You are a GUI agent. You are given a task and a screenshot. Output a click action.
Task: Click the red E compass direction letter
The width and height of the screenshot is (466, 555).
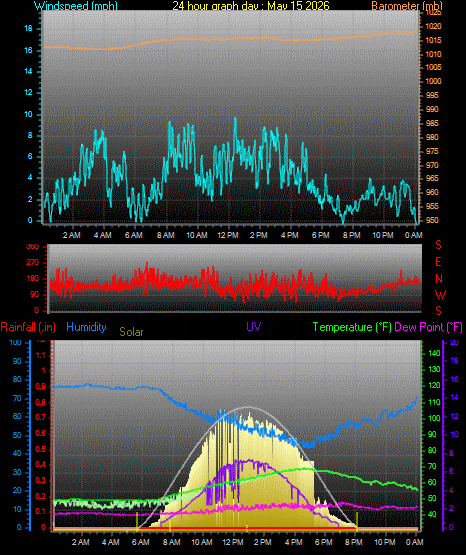click(438, 262)
